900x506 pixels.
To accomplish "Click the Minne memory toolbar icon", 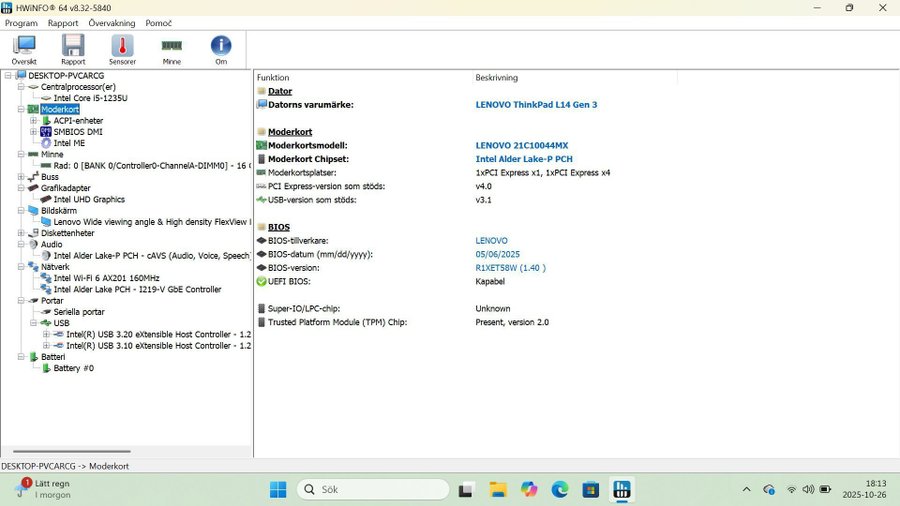I will tap(172, 49).
